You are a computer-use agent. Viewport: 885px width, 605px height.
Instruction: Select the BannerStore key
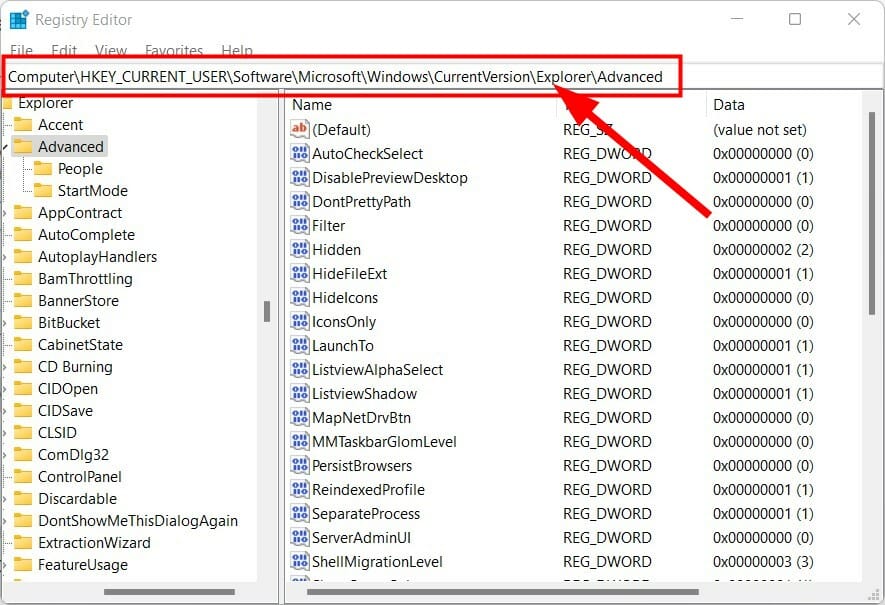tap(78, 301)
